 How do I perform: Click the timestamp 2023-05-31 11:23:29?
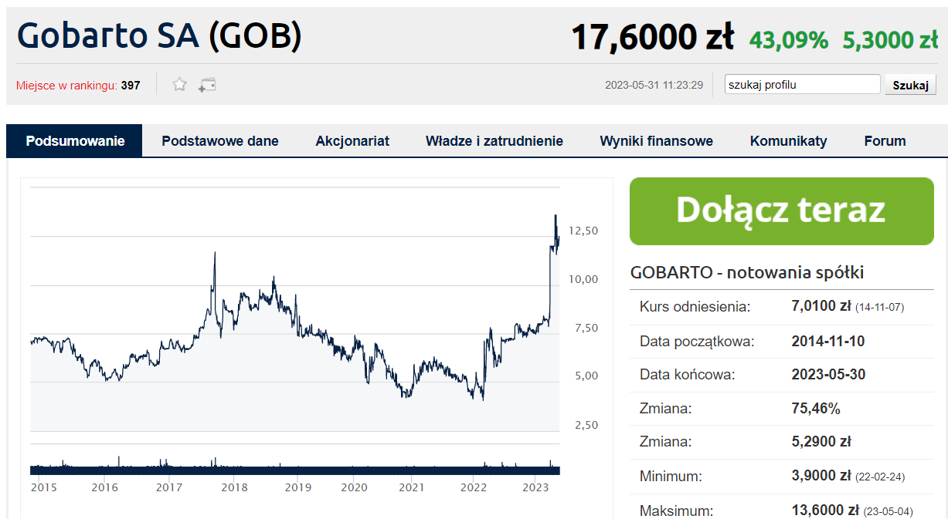654,85
